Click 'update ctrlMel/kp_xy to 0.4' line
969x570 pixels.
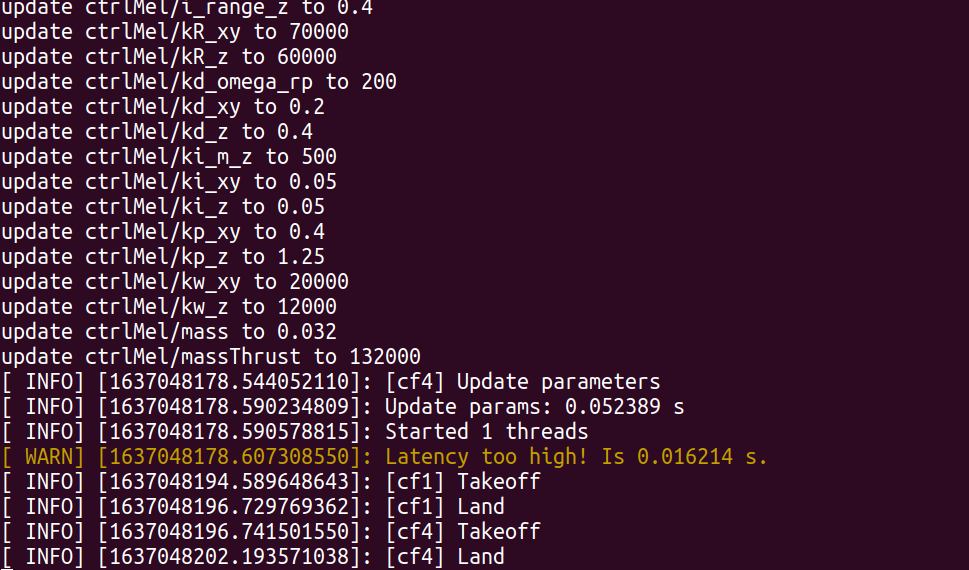(163, 232)
